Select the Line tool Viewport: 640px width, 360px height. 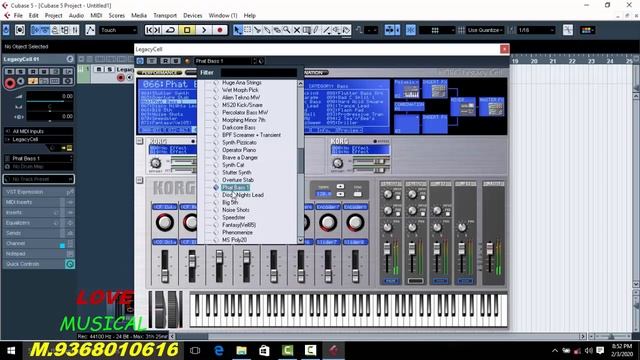click(326, 30)
